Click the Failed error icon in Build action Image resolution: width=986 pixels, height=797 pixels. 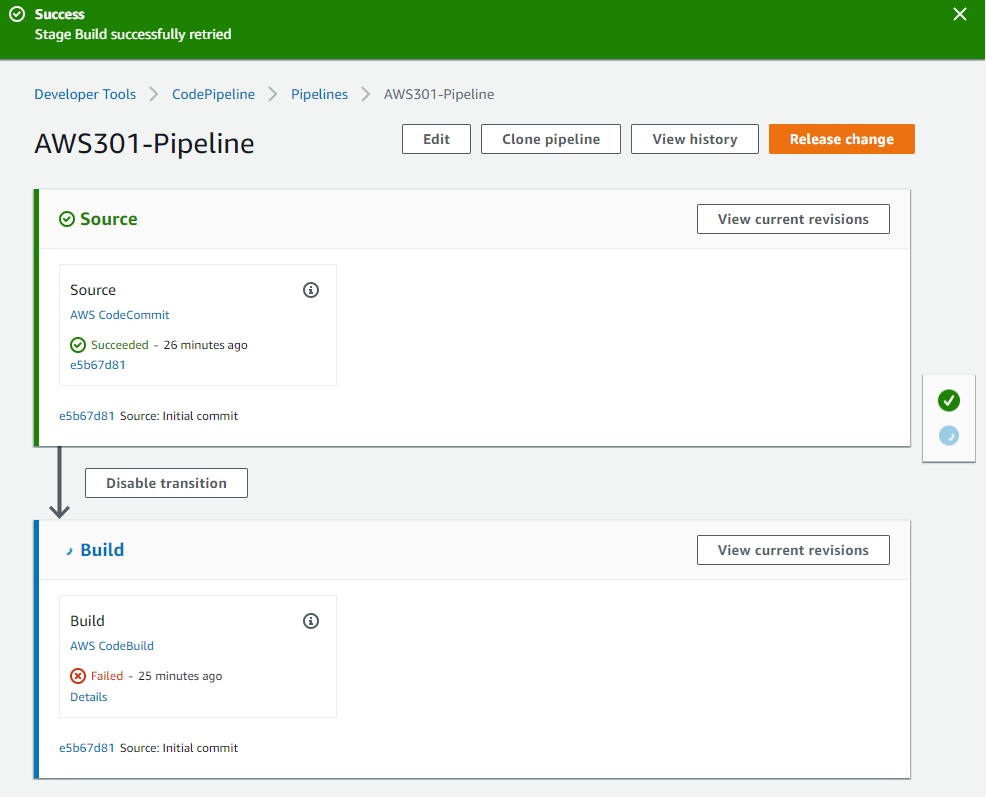pos(78,676)
